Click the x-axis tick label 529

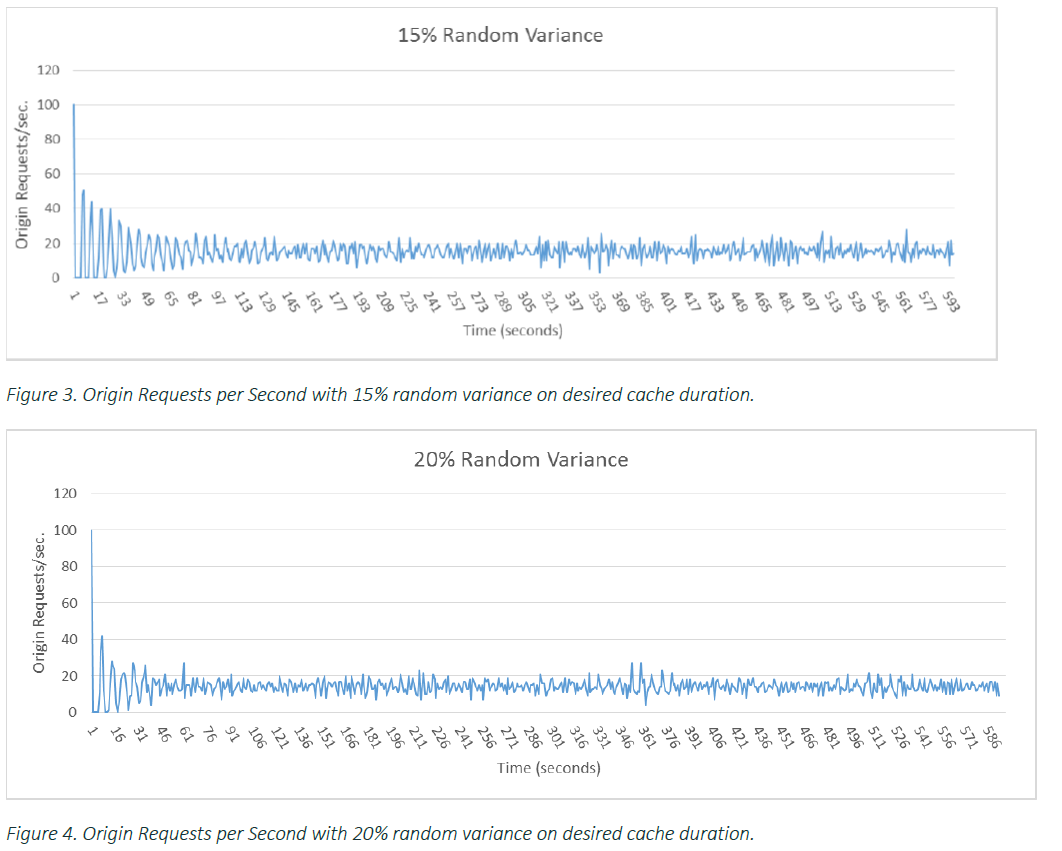pyautogui.click(x=856, y=302)
